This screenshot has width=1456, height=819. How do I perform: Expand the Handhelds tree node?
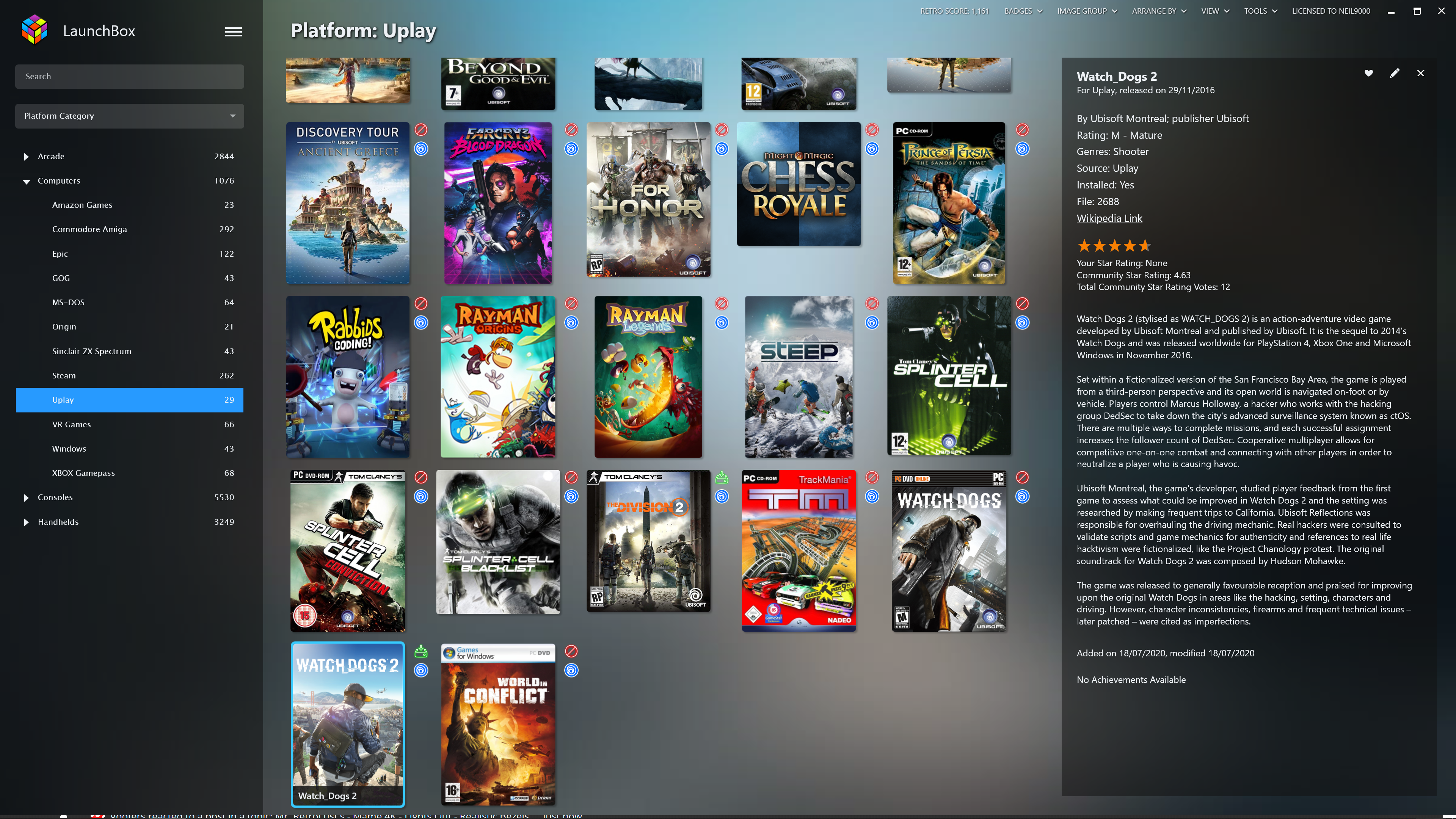click(26, 522)
